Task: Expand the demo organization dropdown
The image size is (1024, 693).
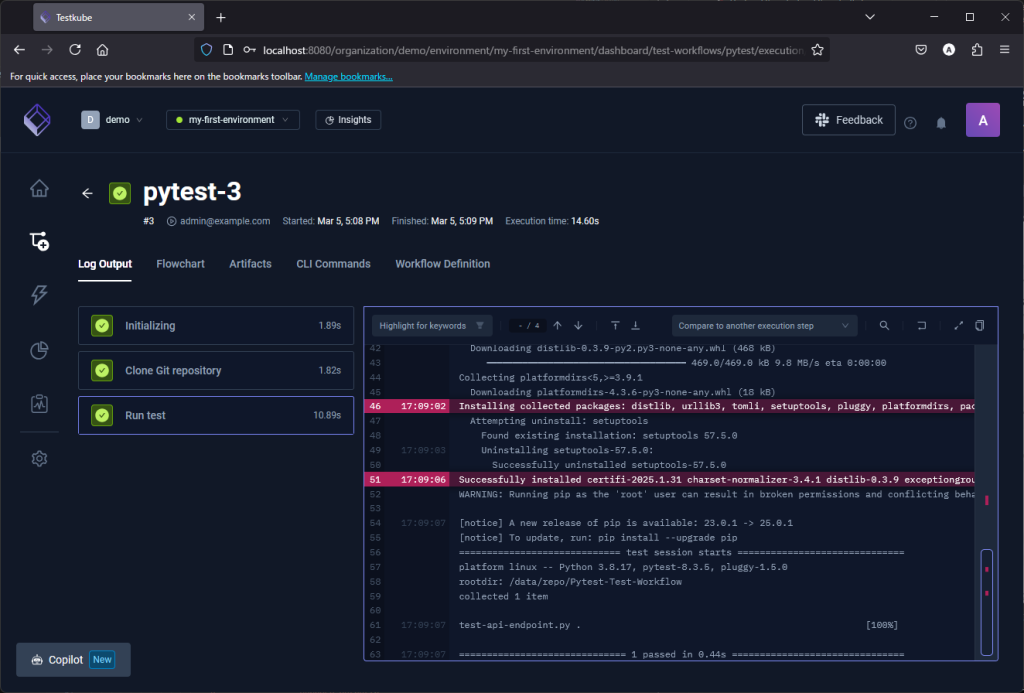Action: click(x=112, y=120)
